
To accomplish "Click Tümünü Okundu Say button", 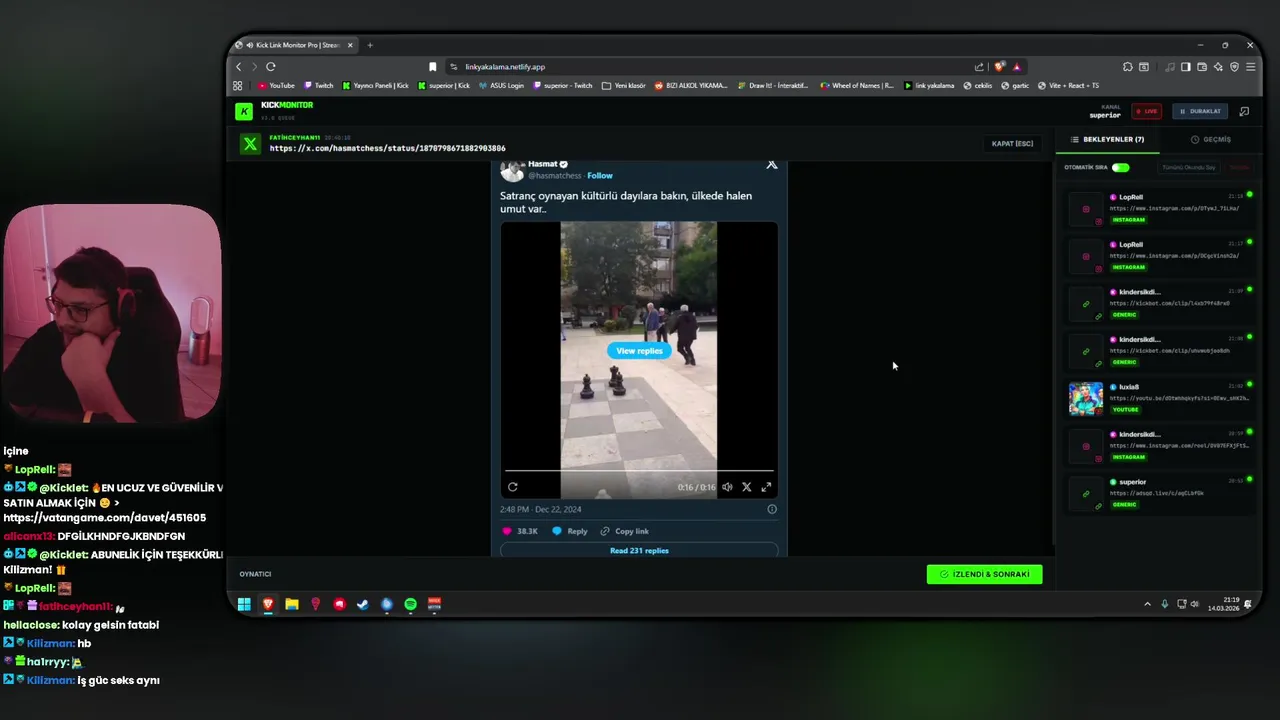I will pos(1189,167).
